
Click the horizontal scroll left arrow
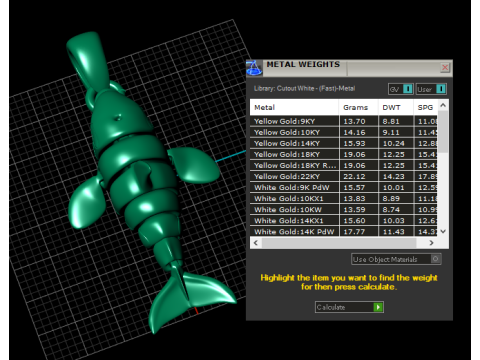[x=256, y=243]
